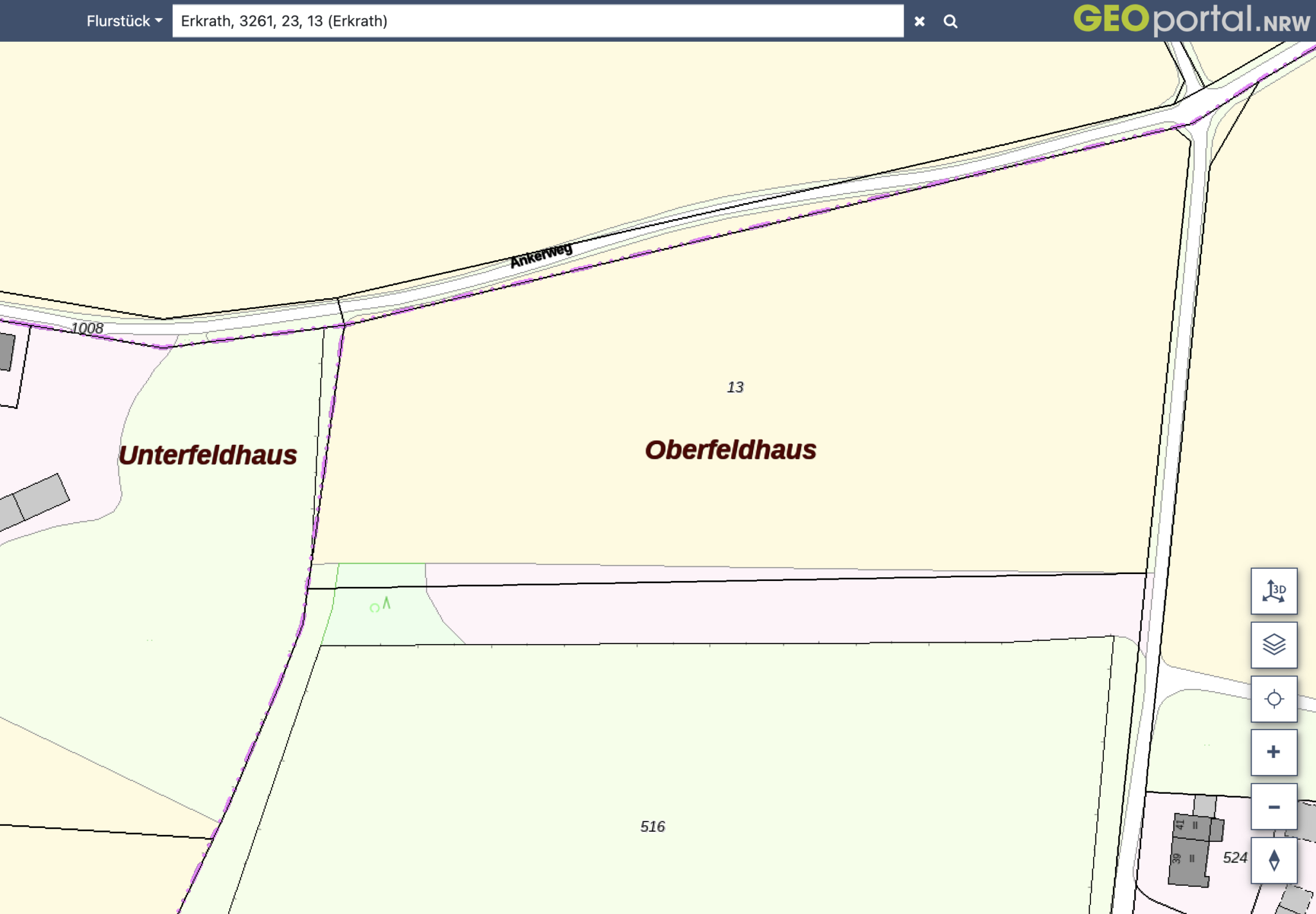This screenshot has width=1316, height=914.
Task: Select the Oberfeldhaus map label
Action: click(x=731, y=450)
